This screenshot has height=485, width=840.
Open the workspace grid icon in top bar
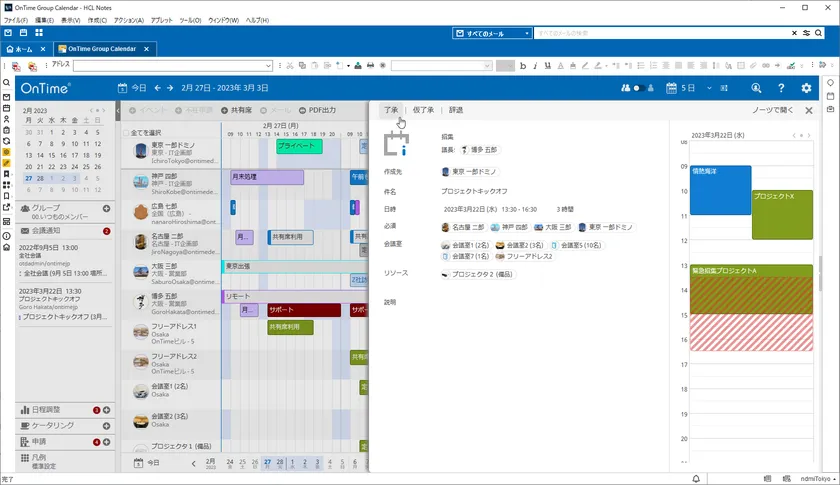pyautogui.click(x=39, y=33)
